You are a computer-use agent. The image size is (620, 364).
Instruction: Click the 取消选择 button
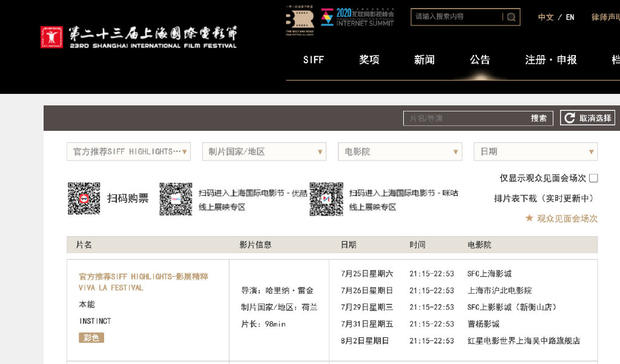click(588, 118)
